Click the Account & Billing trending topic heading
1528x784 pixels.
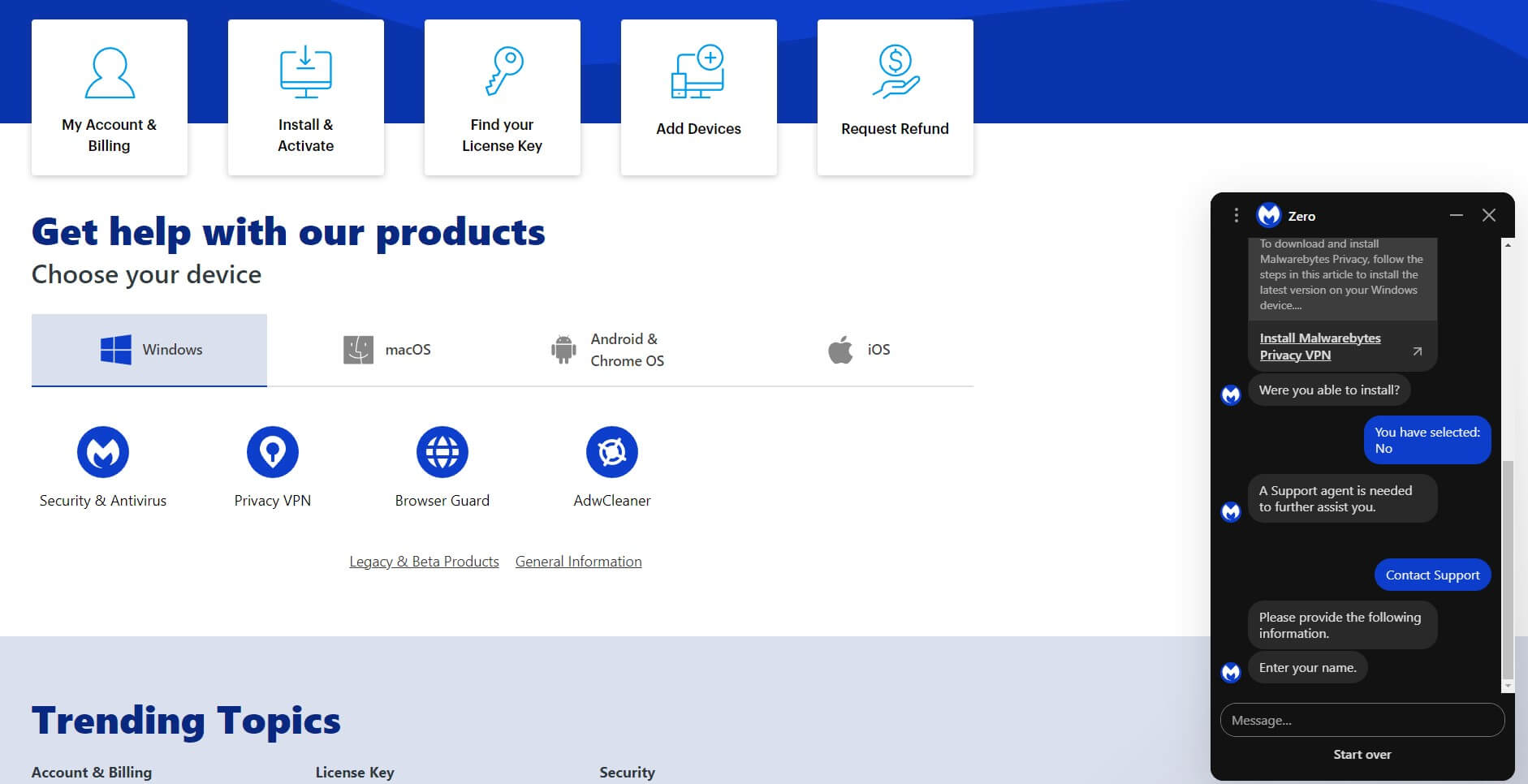point(92,773)
